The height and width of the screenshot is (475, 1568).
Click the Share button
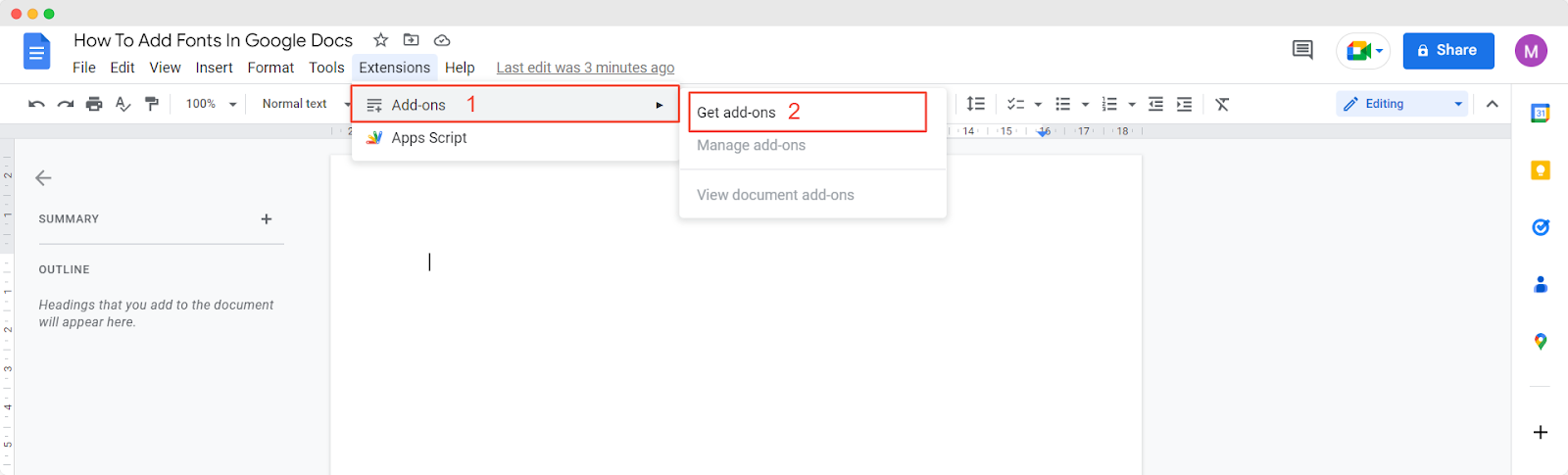tap(1448, 51)
